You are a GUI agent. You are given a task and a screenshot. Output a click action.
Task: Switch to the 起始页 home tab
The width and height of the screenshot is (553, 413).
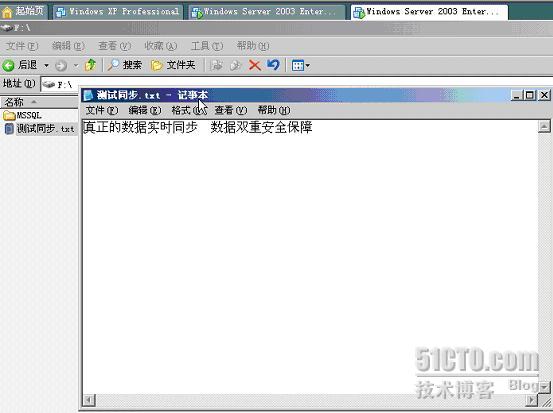tap(23, 11)
